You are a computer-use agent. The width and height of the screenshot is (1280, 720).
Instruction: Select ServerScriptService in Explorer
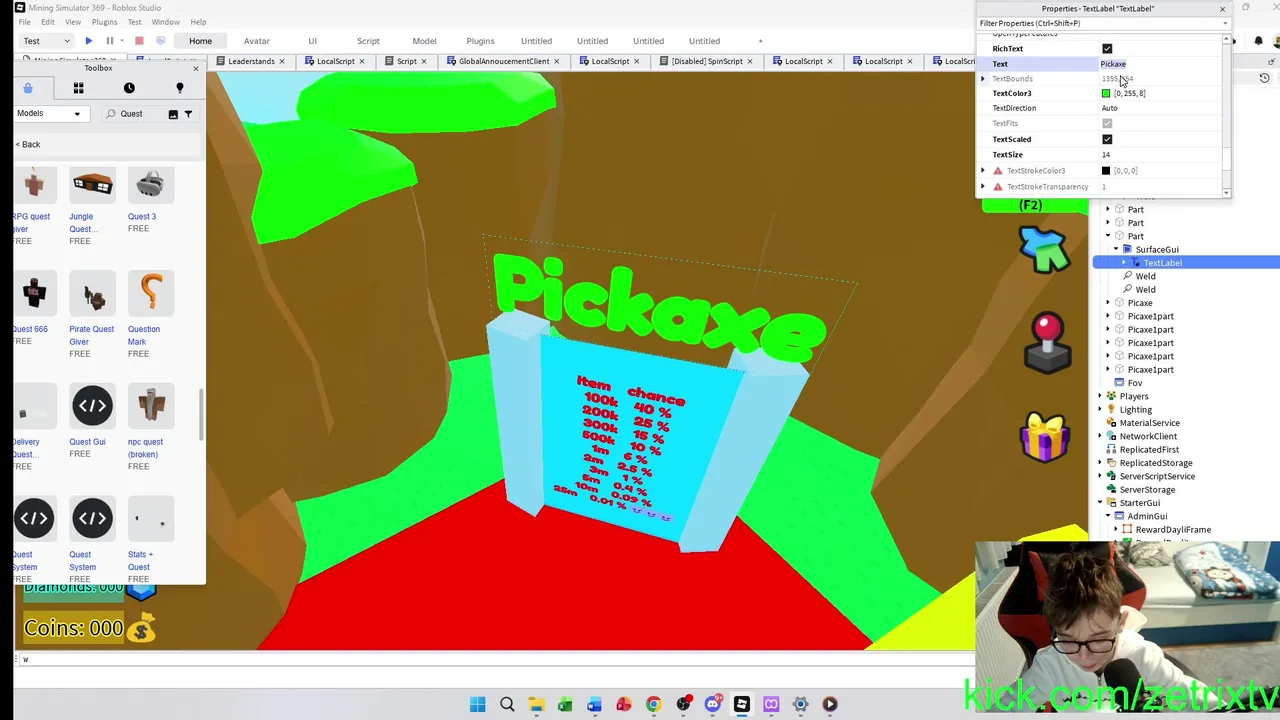[1157, 476]
